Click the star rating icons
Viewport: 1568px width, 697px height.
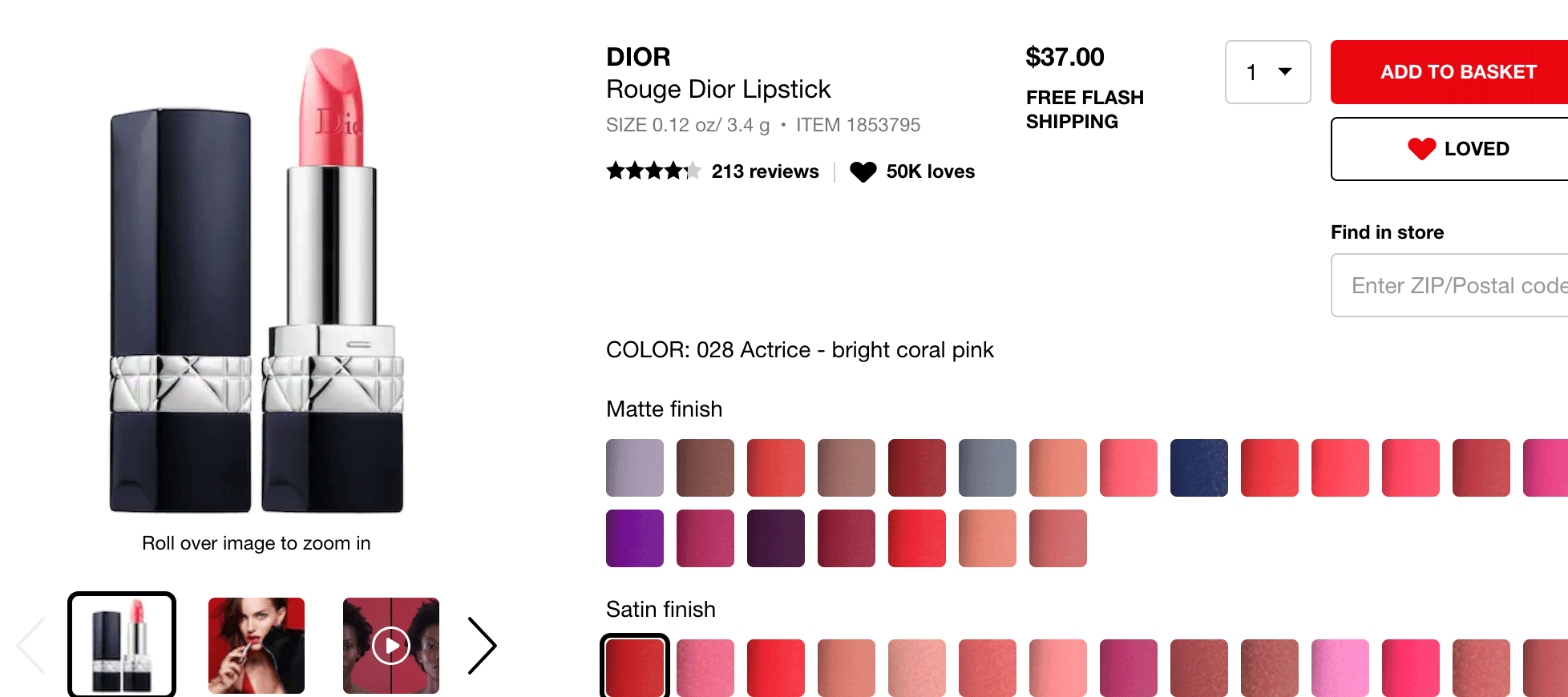pyautogui.click(x=653, y=171)
